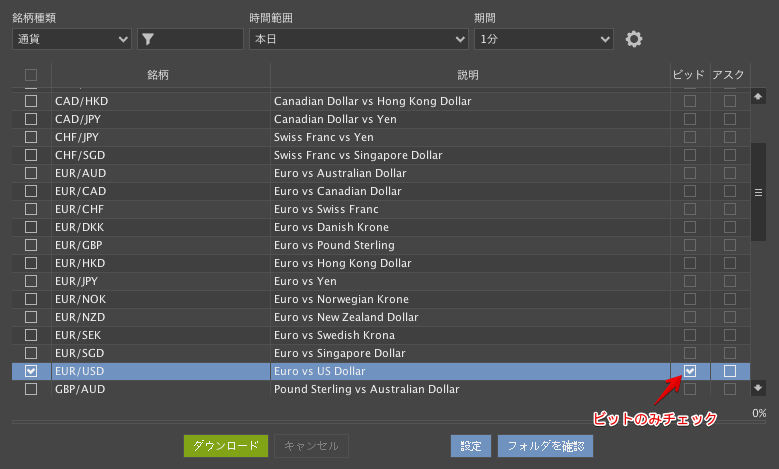This screenshot has height=469, width=779.
Task: Click the filter funnel icon
Action: click(149, 39)
